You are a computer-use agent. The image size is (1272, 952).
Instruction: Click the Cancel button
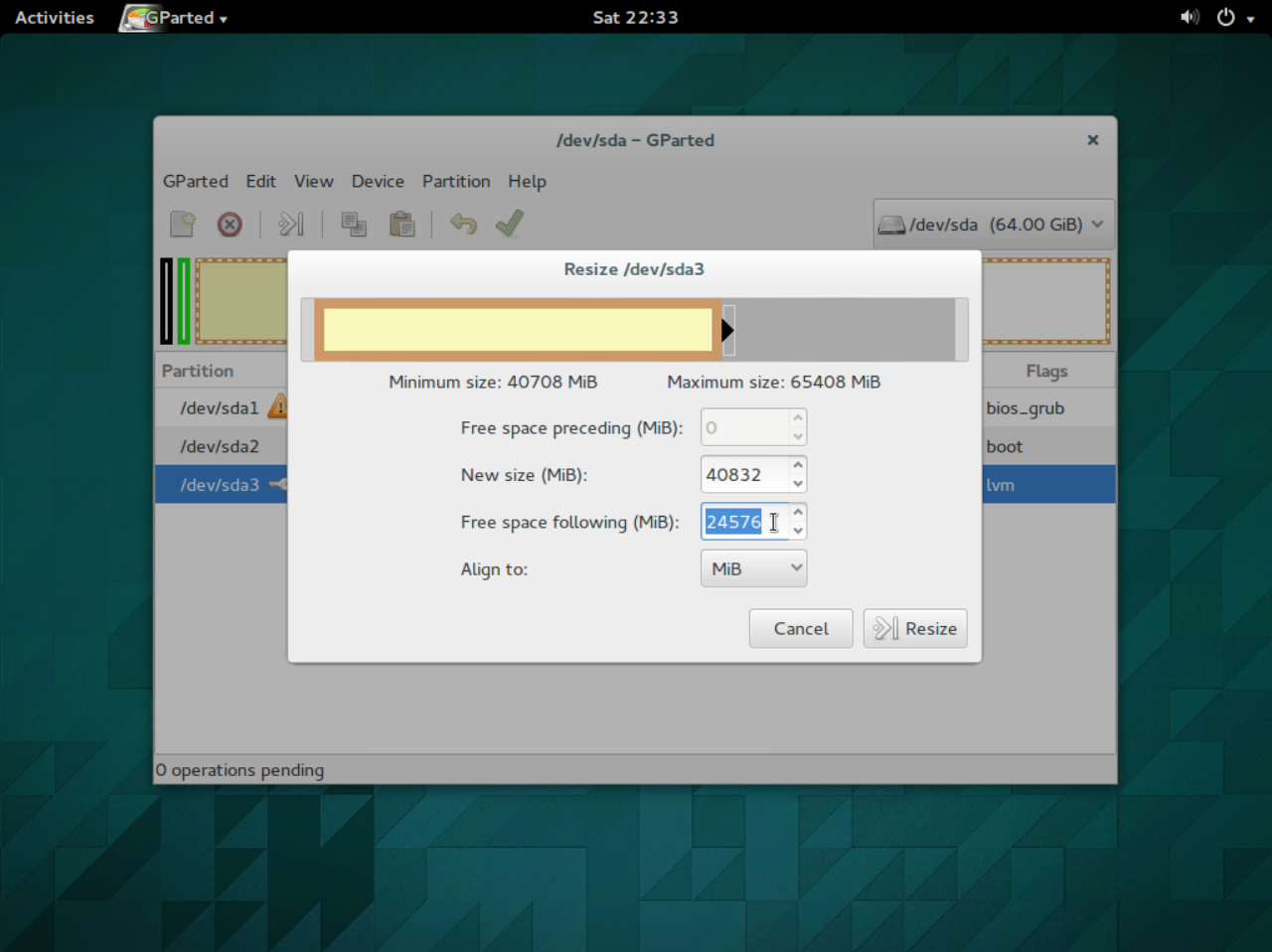tap(801, 628)
